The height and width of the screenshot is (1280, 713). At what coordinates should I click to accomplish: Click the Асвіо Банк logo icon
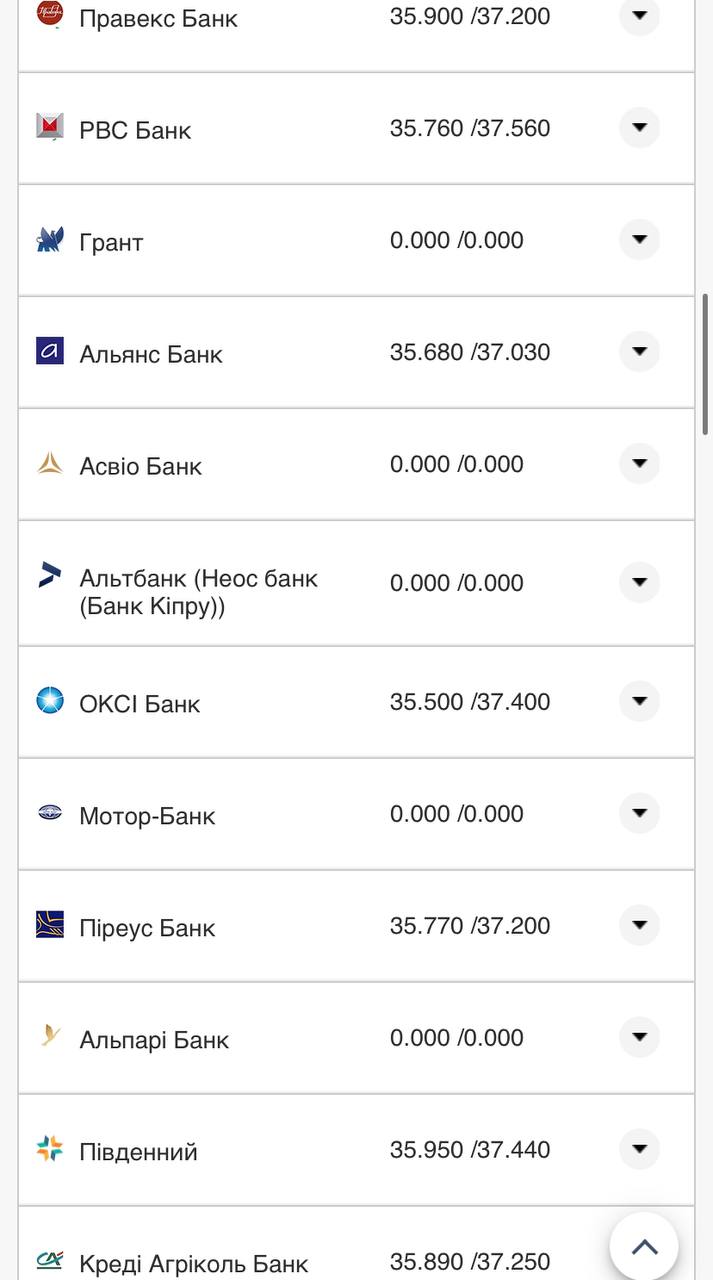[x=50, y=463]
